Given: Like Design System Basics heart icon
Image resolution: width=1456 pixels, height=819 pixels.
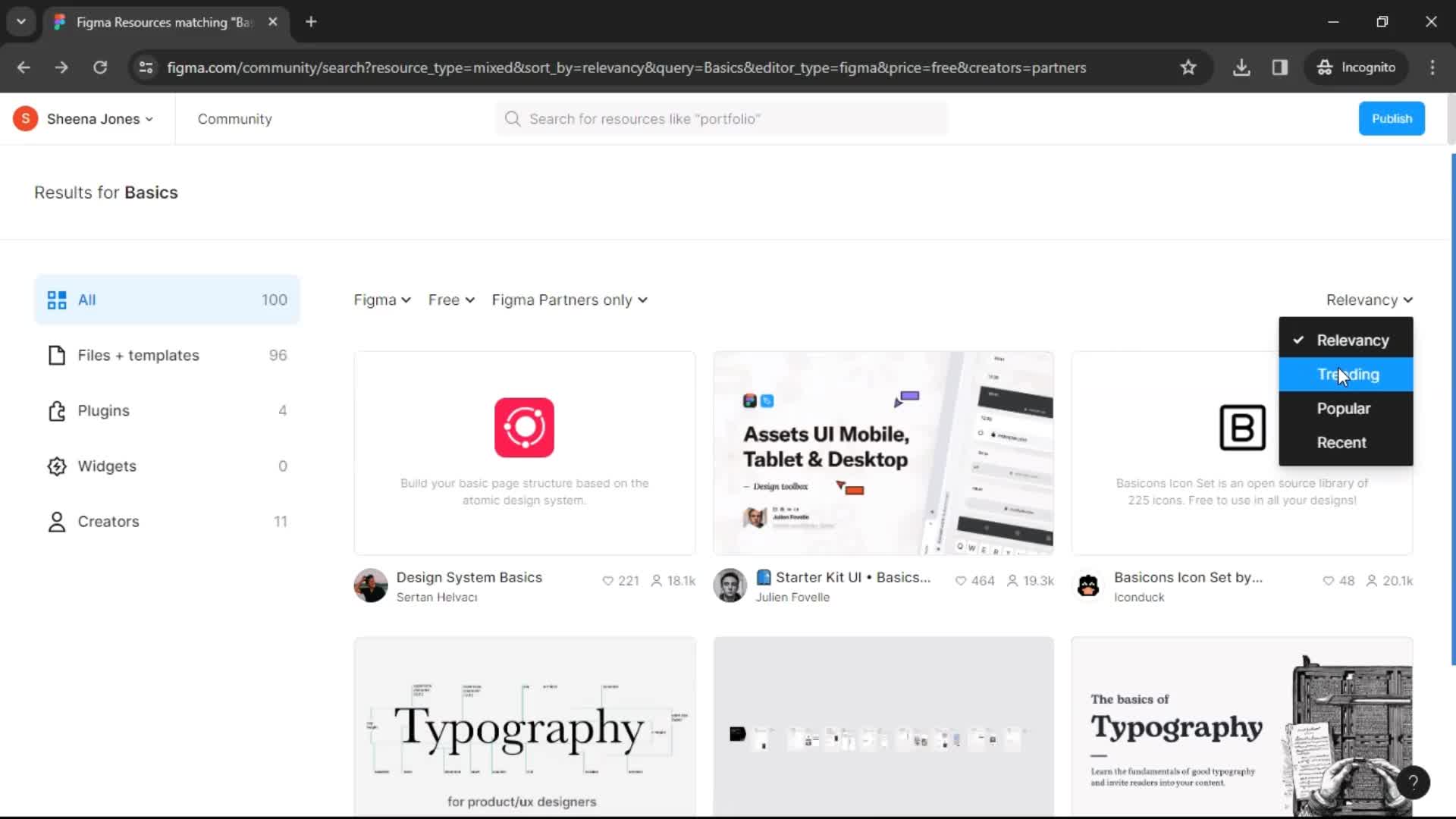Looking at the screenshot, I should pos(607,581).
